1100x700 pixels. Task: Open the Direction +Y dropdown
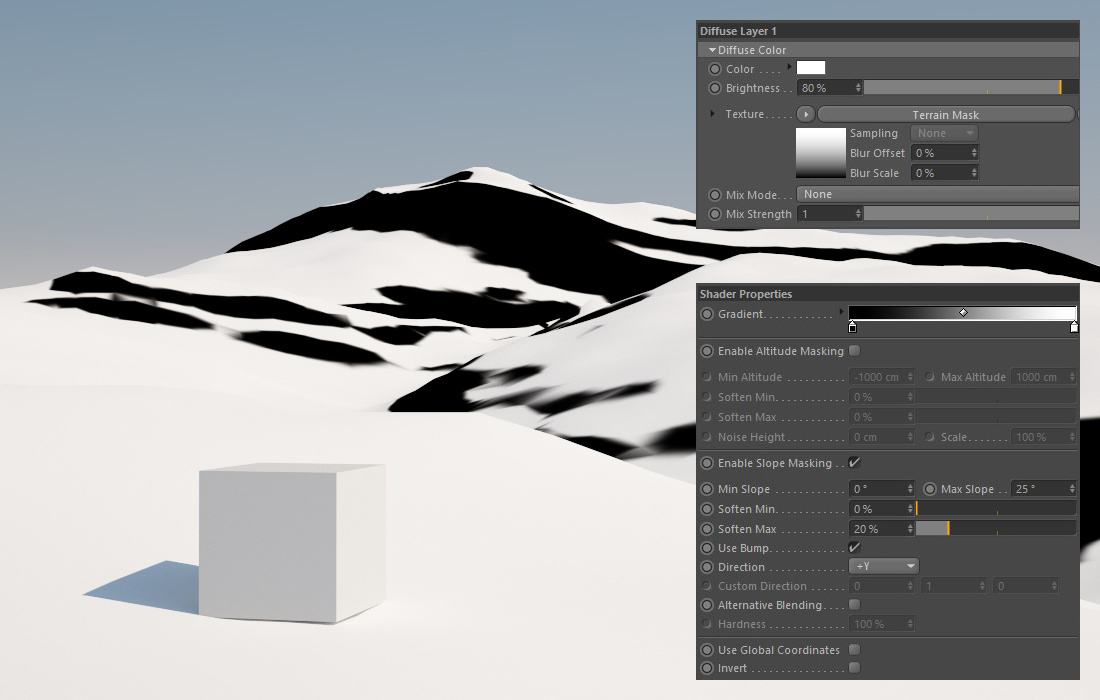tap(884, 567)
